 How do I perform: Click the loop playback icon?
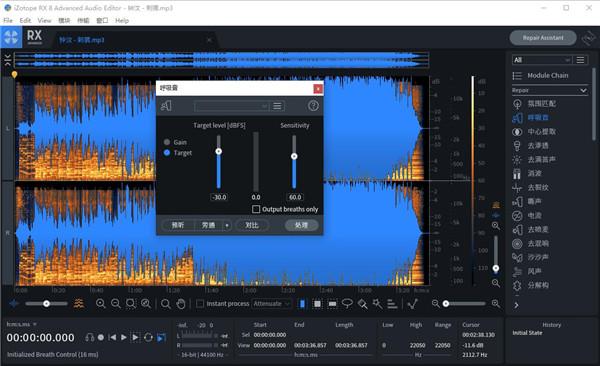[148, 337]
